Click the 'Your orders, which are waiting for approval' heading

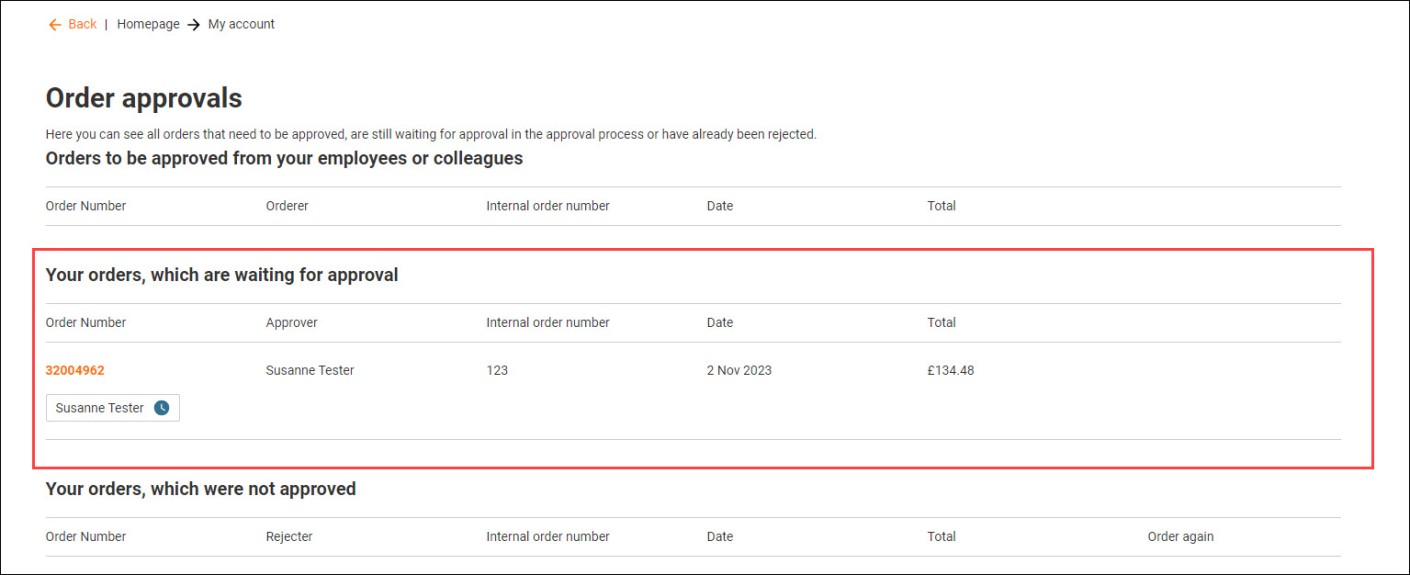tap(222, 275)
